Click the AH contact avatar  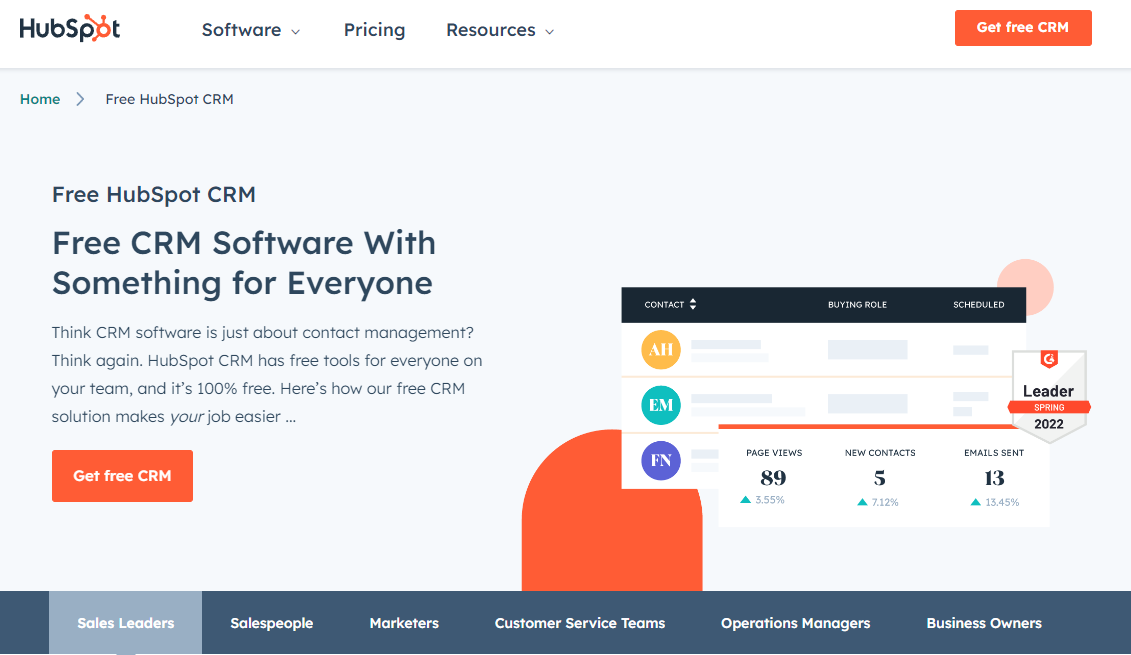click(x=661, y=350)
